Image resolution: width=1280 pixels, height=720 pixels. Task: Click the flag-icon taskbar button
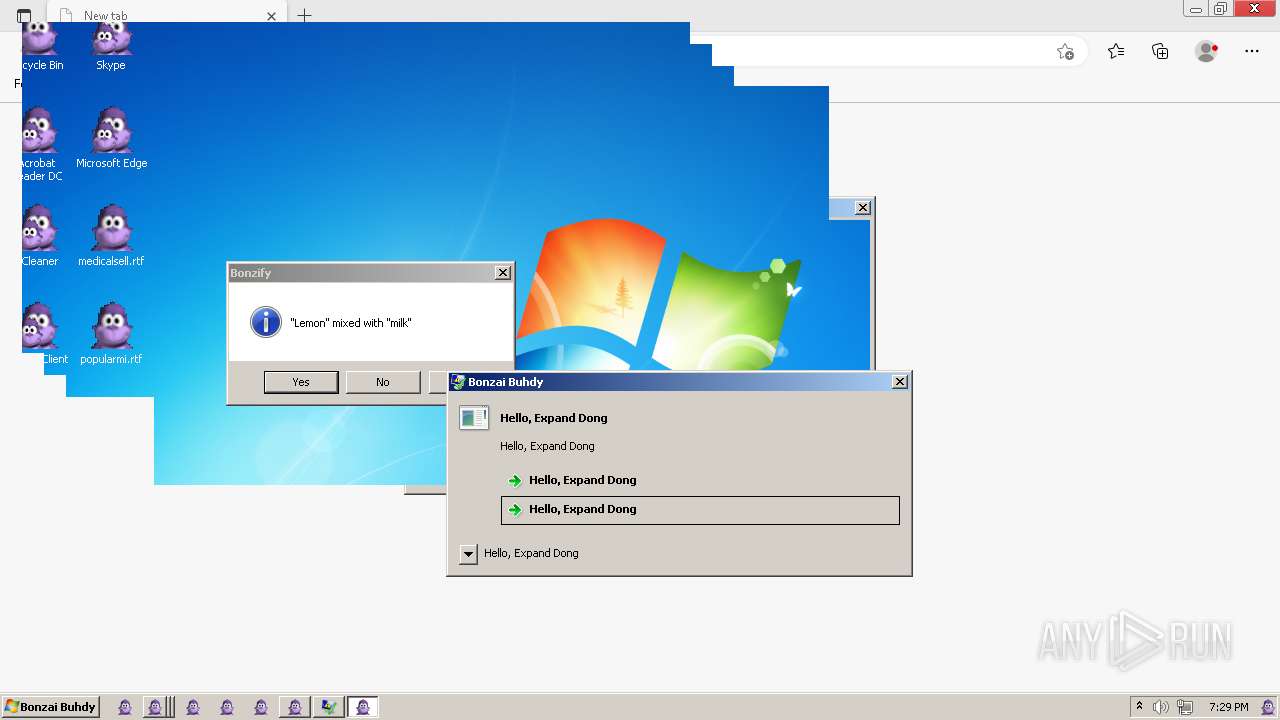coord(328,707)
